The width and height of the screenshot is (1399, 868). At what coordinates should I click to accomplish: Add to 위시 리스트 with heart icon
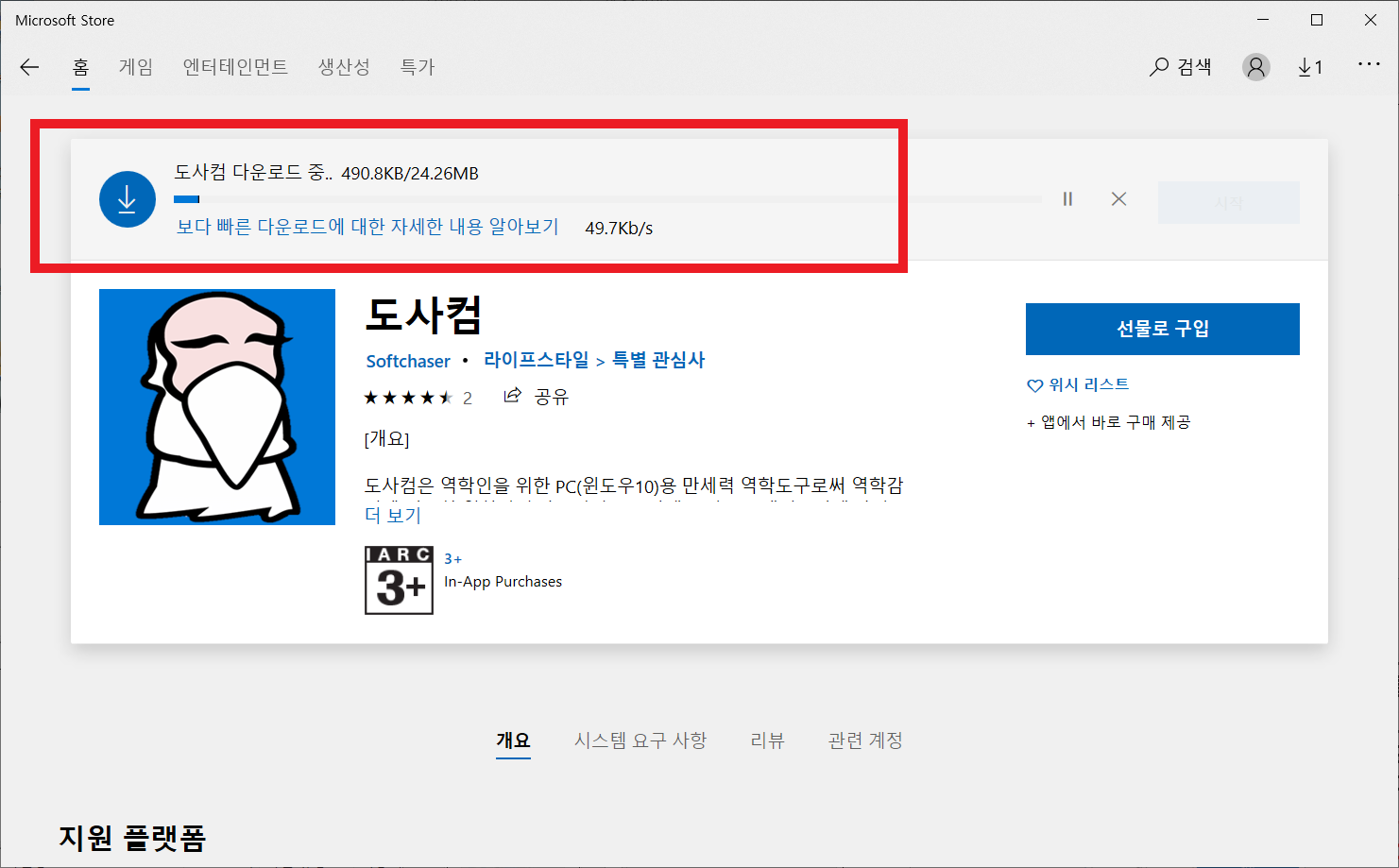click(1078, 385)
